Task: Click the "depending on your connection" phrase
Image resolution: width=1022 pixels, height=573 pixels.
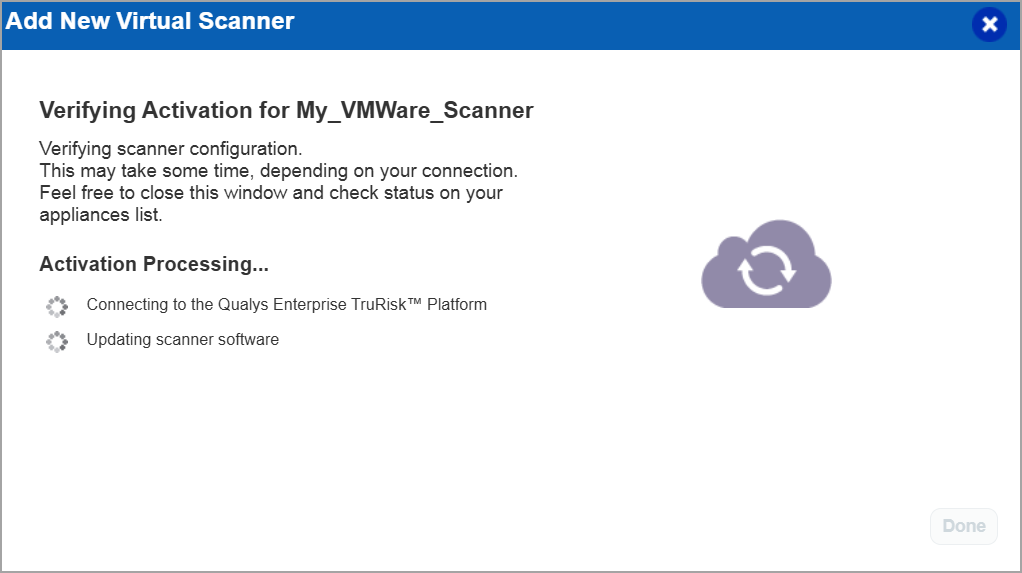Action: [x=389, y=171]
